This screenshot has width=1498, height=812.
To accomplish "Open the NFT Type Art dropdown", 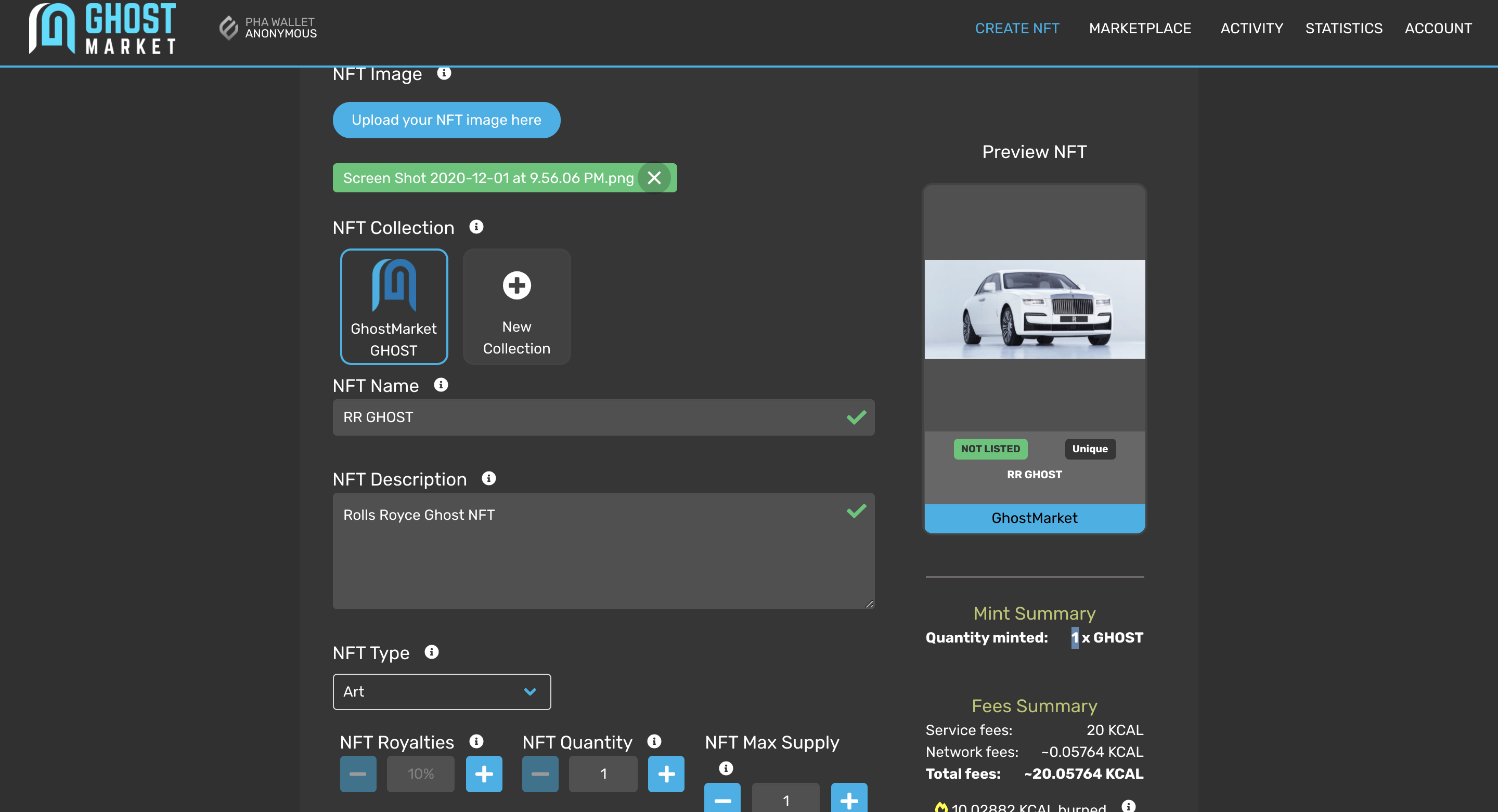I will pos(442,691).
